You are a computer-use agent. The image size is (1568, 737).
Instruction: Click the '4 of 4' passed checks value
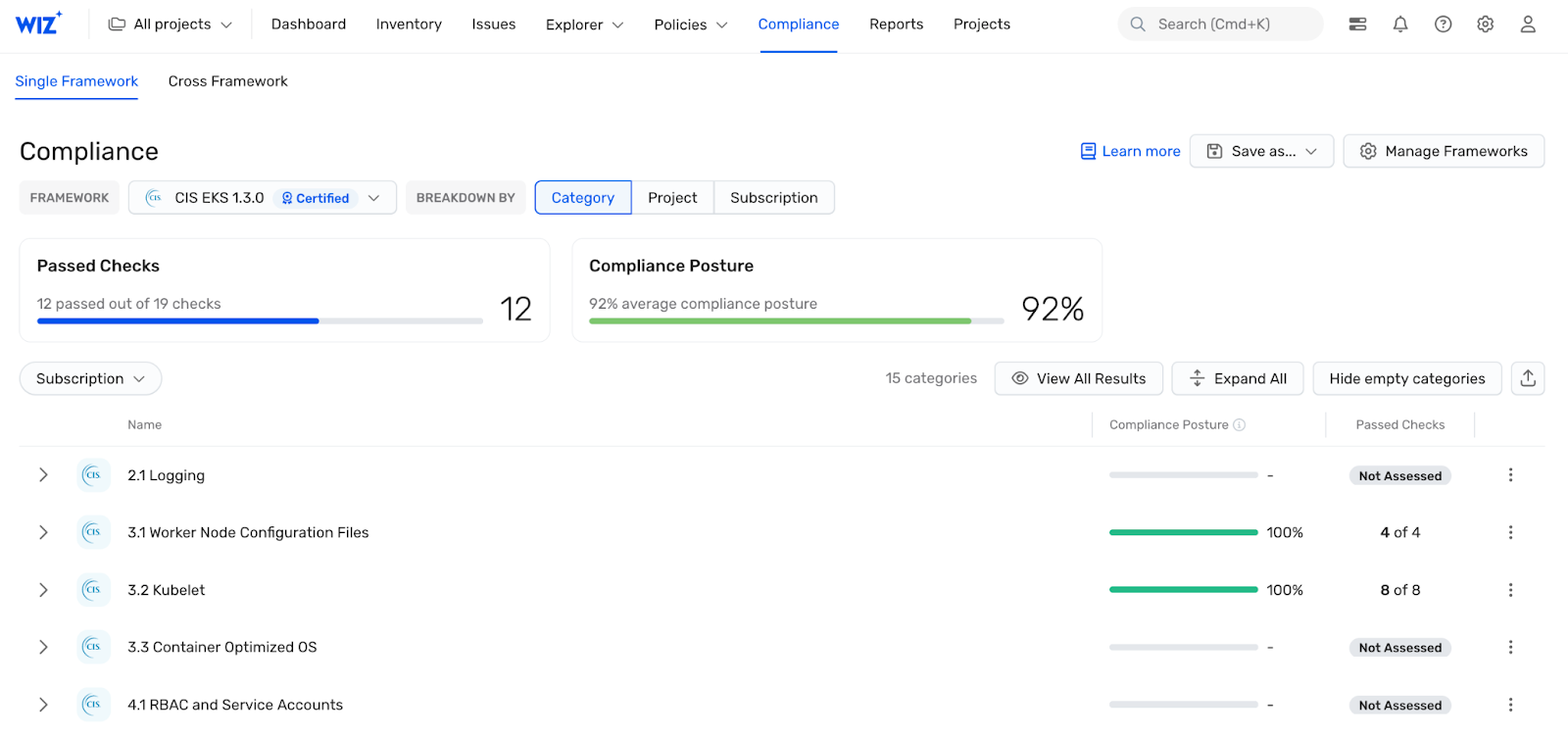coord(1400,532)
